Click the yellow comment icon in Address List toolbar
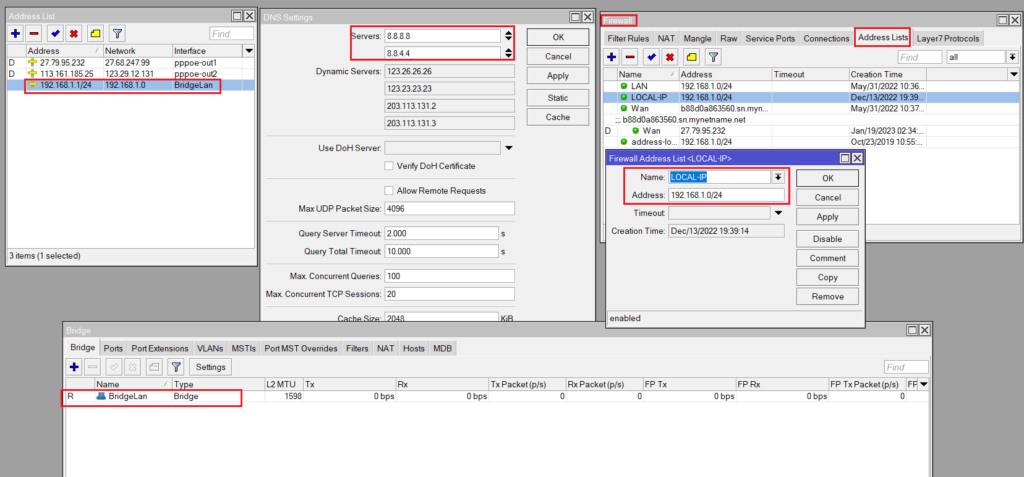Image resolution: width=1024 pixels, height=477 pixels. click(94, 34)
